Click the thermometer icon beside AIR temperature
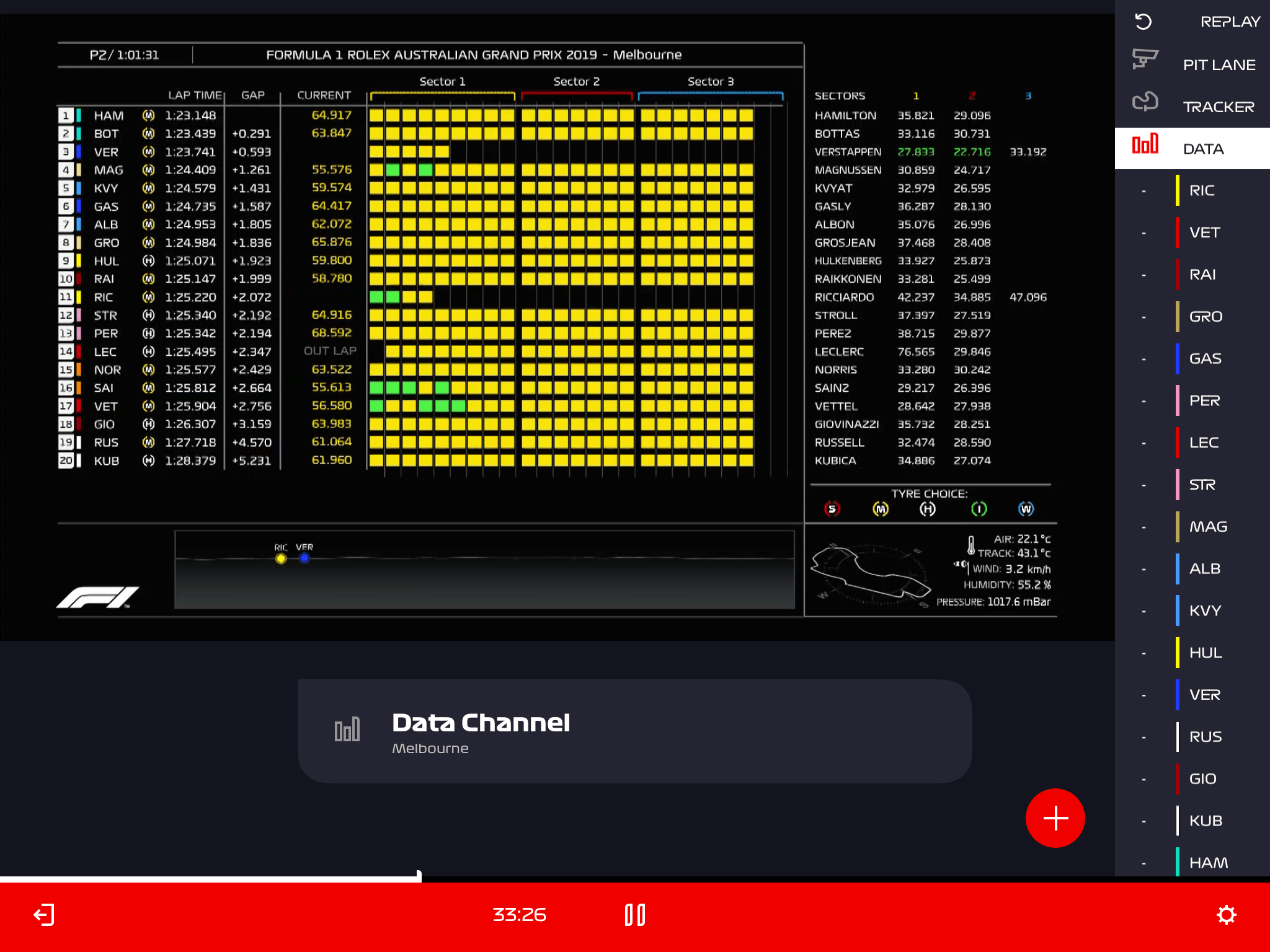 point(971,545)
